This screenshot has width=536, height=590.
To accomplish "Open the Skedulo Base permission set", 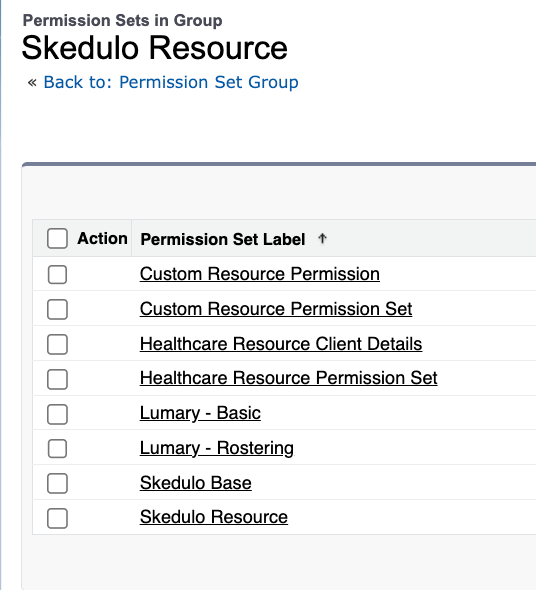I will [196, 483].
